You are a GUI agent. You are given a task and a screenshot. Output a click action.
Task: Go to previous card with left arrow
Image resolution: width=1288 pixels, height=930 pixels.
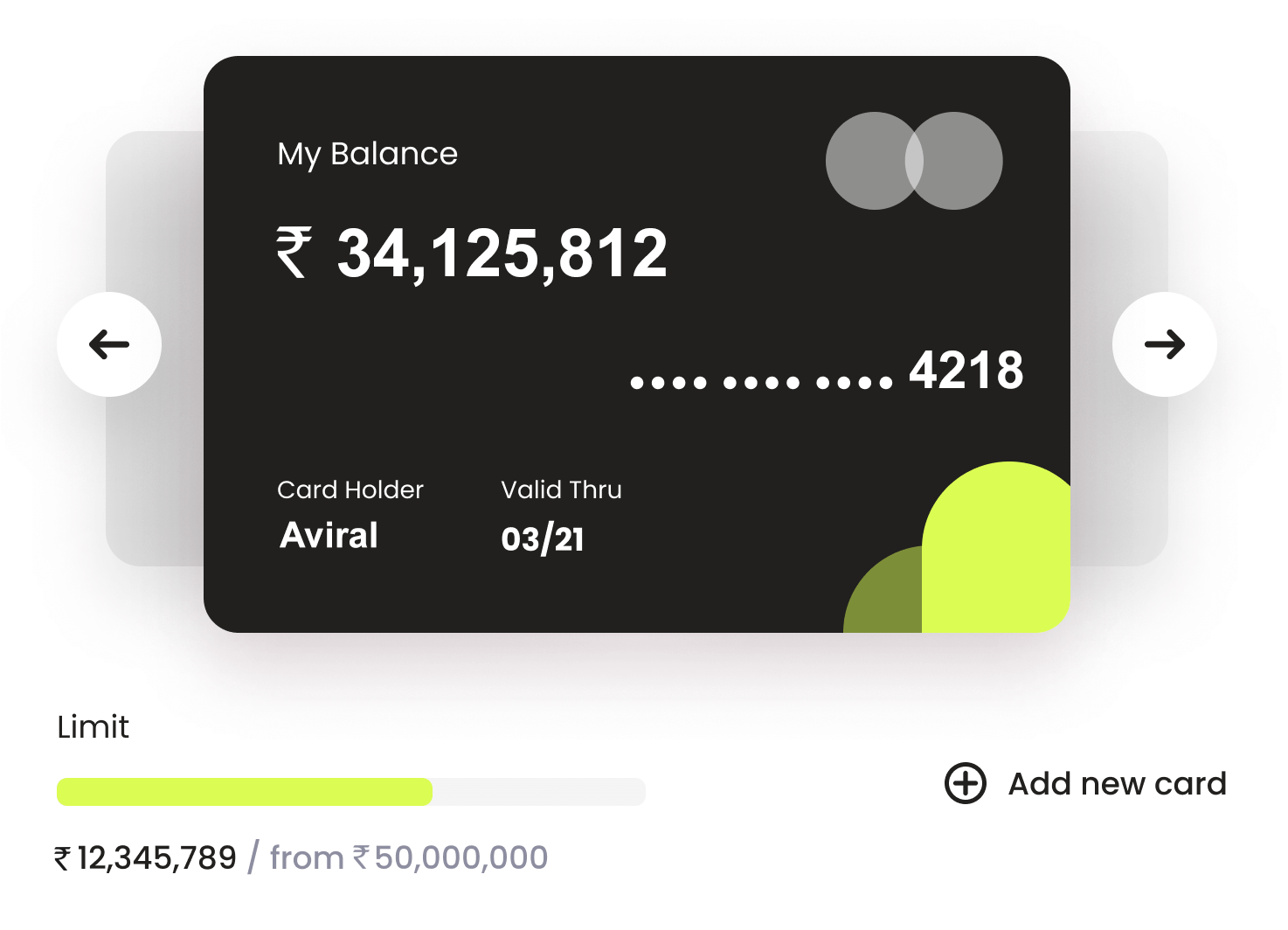pyautogui.click(x=109, y=344)
